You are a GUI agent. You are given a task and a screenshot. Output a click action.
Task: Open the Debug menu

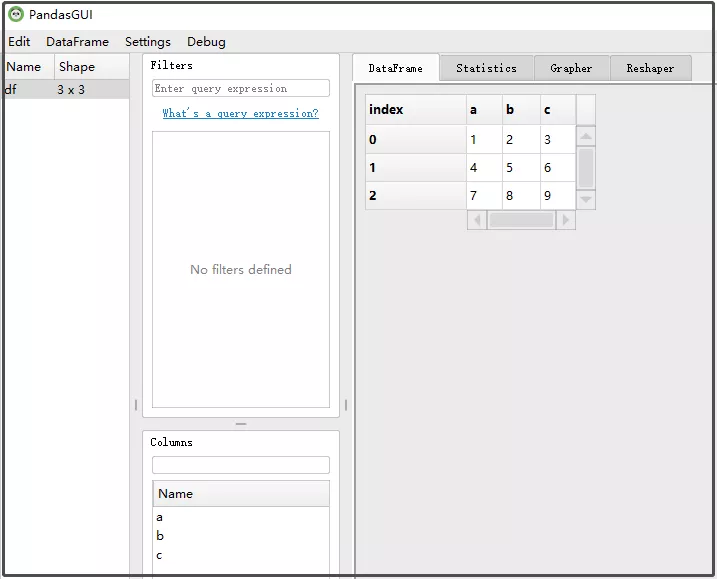point(206,42)
